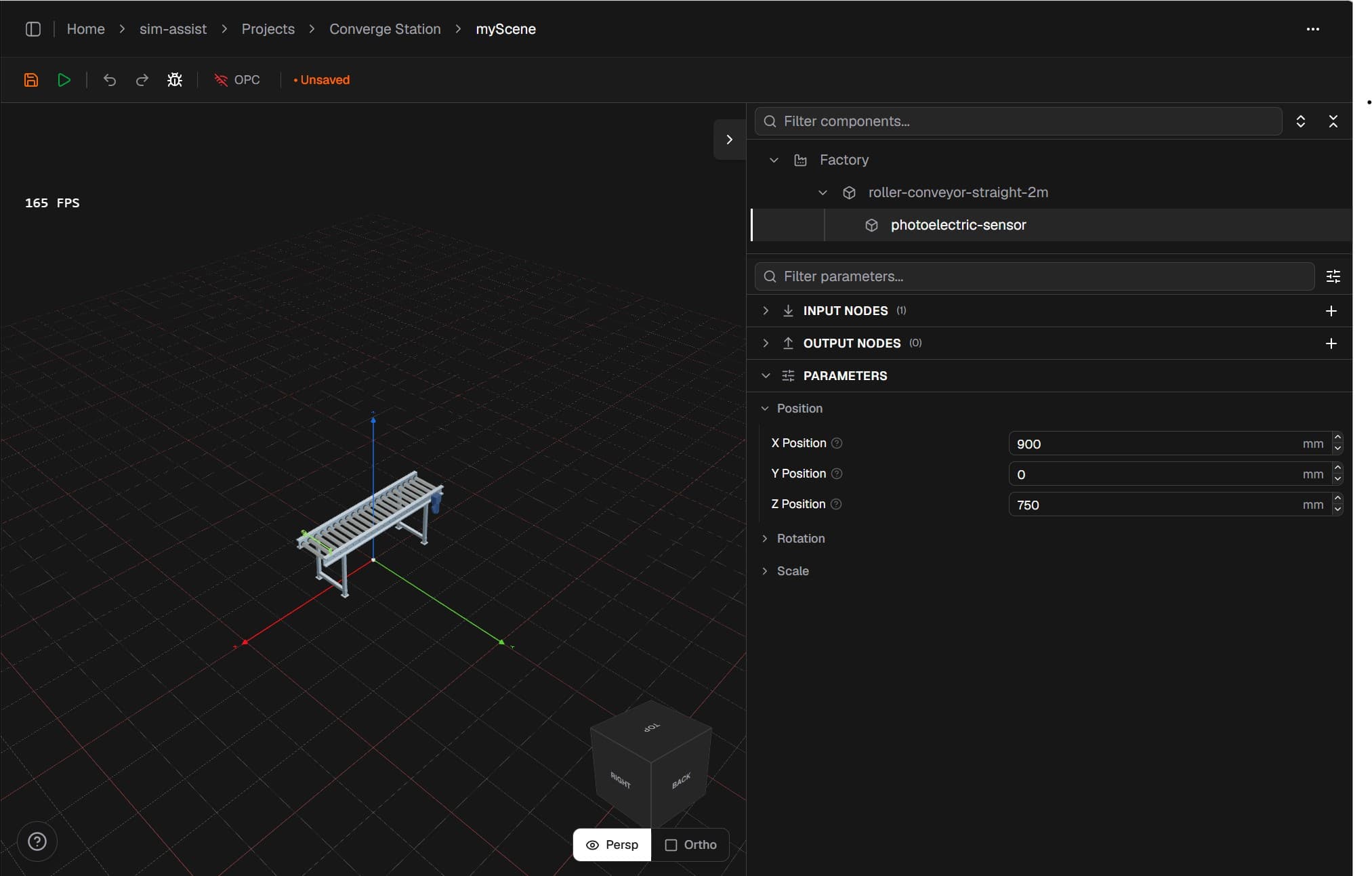Redo the last action
Screen dimensions: 1372x876
click(x=142, y=80)
